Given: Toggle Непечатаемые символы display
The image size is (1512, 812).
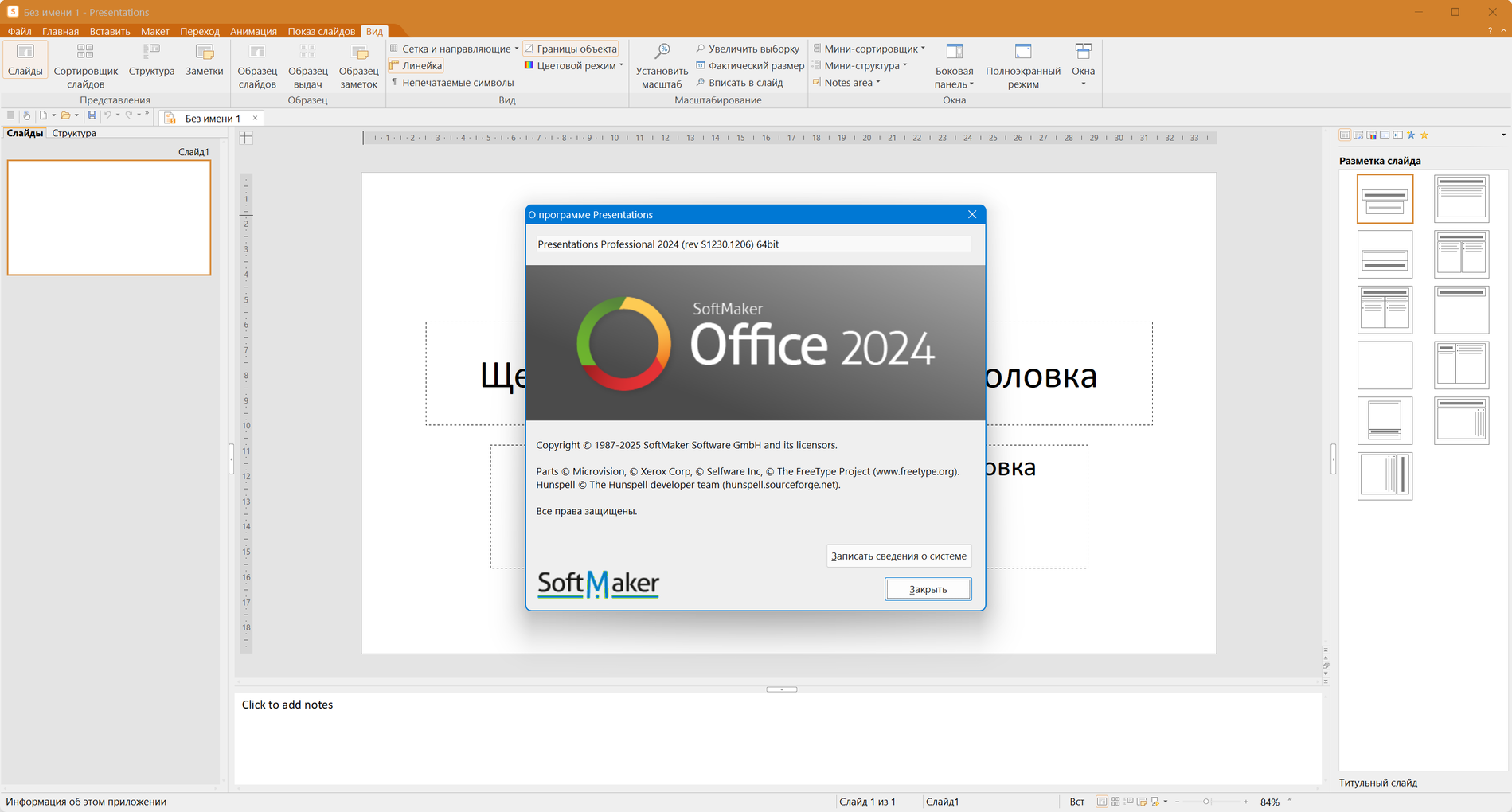Looking at the screenshot, I should tap(451, 83).
